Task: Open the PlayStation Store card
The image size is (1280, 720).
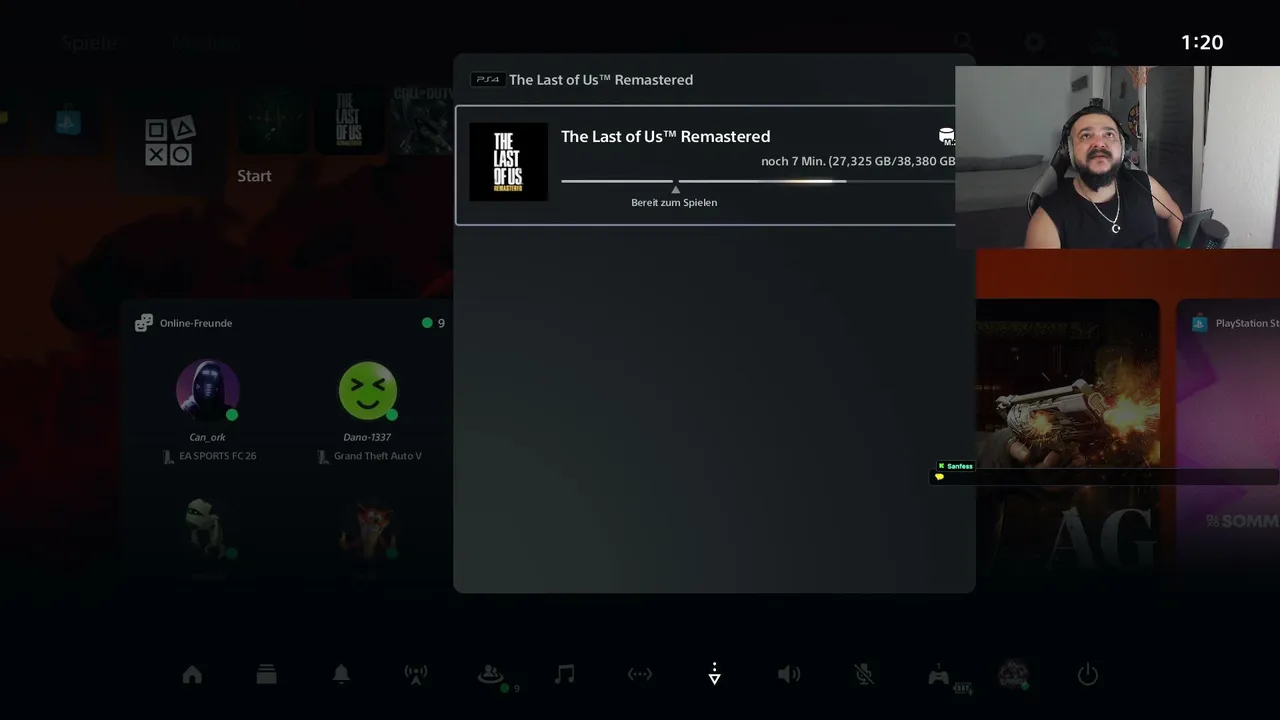Action: coord(1228,434)
